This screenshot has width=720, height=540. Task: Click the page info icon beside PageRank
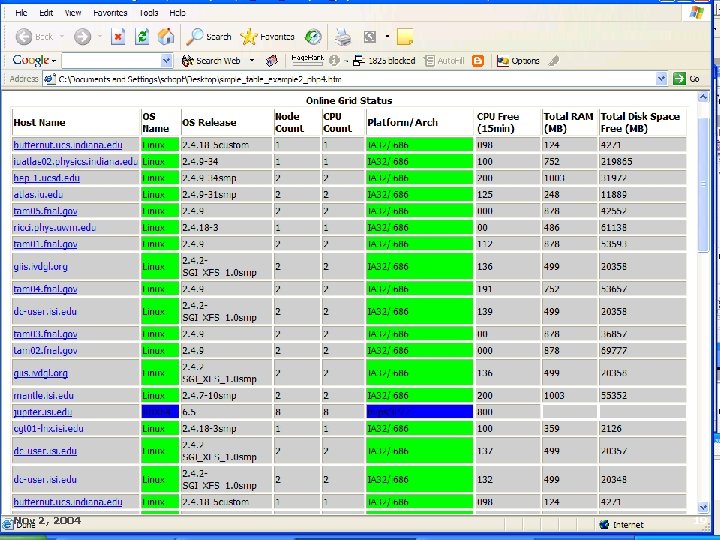(x=334, y=61)
